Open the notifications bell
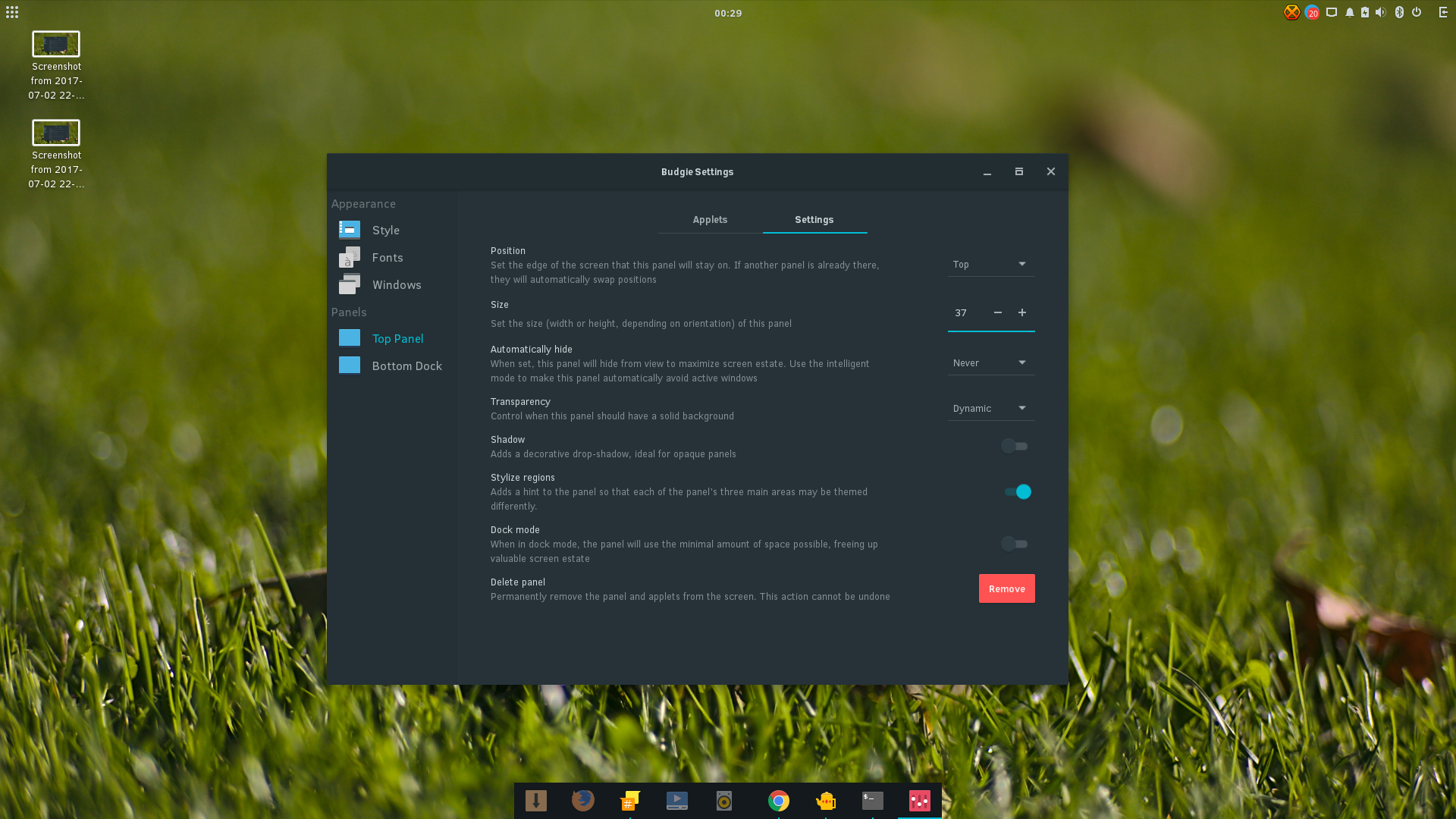1456x819 pixels. pos(1350,12)
